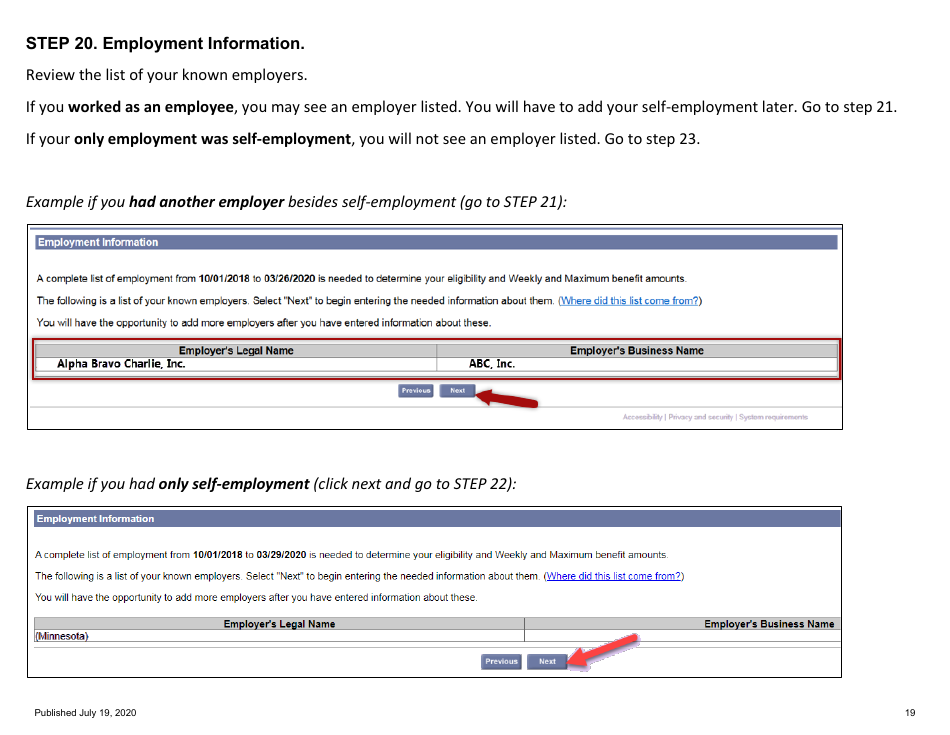This screenshot has height=735, width=950.
Task: Click the 'System requirements' footer link
Action: point(774,416)
